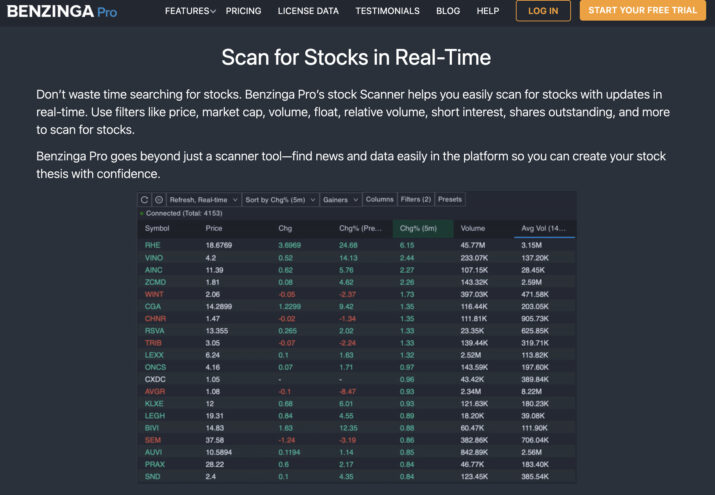Click the Benzinga Pro logo
This screenshot has width=715, height=495.
[62, 11]
